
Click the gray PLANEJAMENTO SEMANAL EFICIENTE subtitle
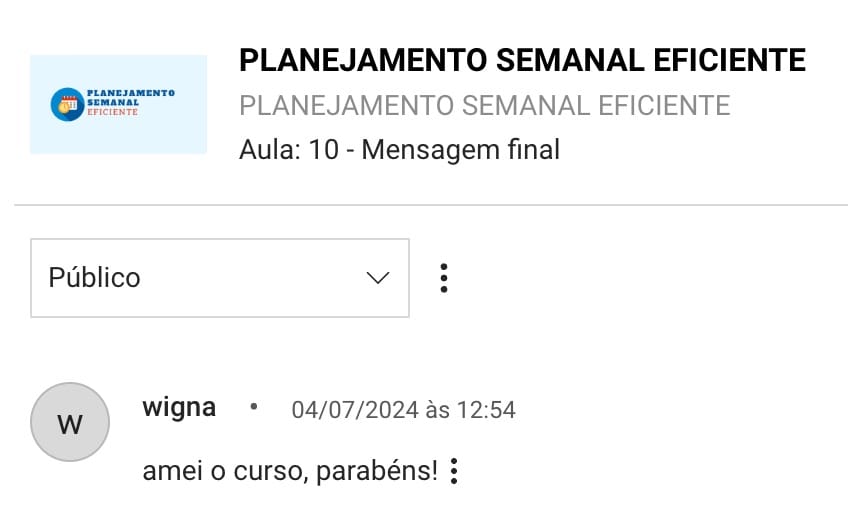tap(485, 105)
